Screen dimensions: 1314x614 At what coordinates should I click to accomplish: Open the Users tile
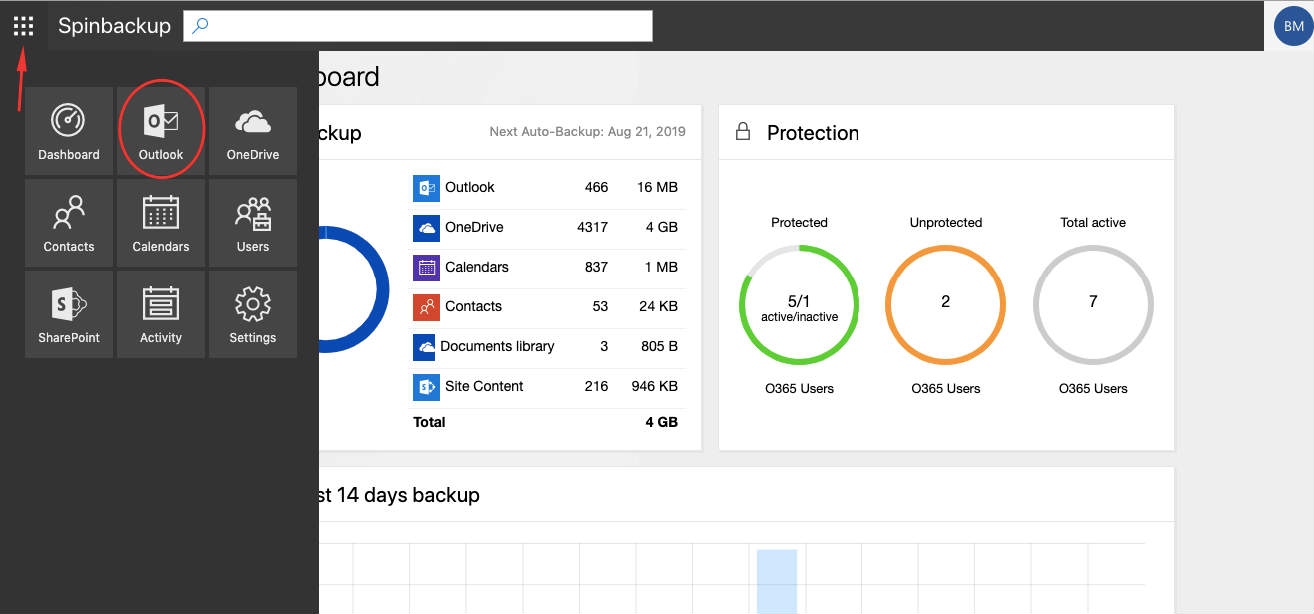pyautogui.click(x=253, y=223)
